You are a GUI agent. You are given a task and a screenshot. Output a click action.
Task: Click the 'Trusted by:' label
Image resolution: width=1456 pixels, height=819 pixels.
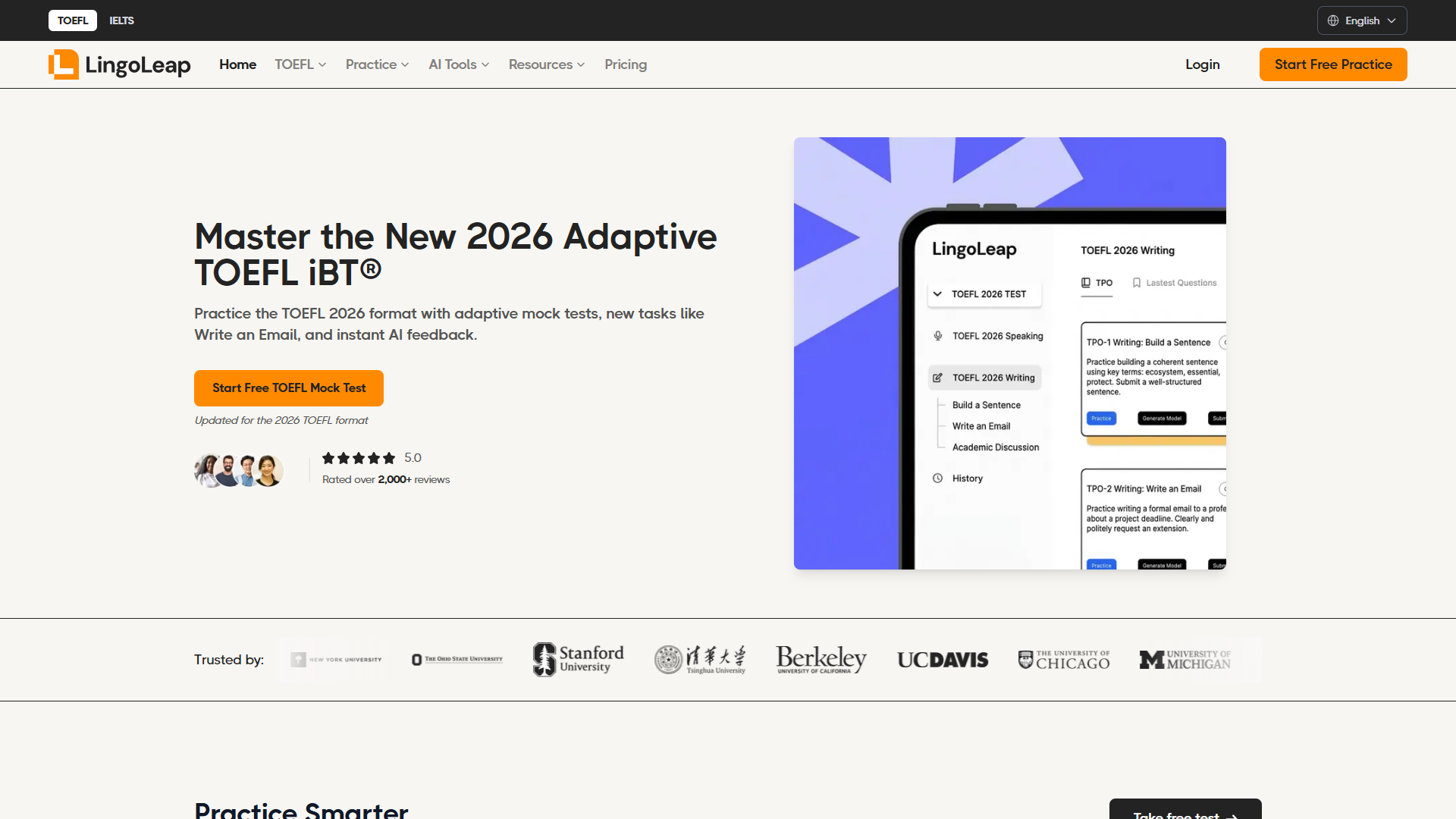229,660
